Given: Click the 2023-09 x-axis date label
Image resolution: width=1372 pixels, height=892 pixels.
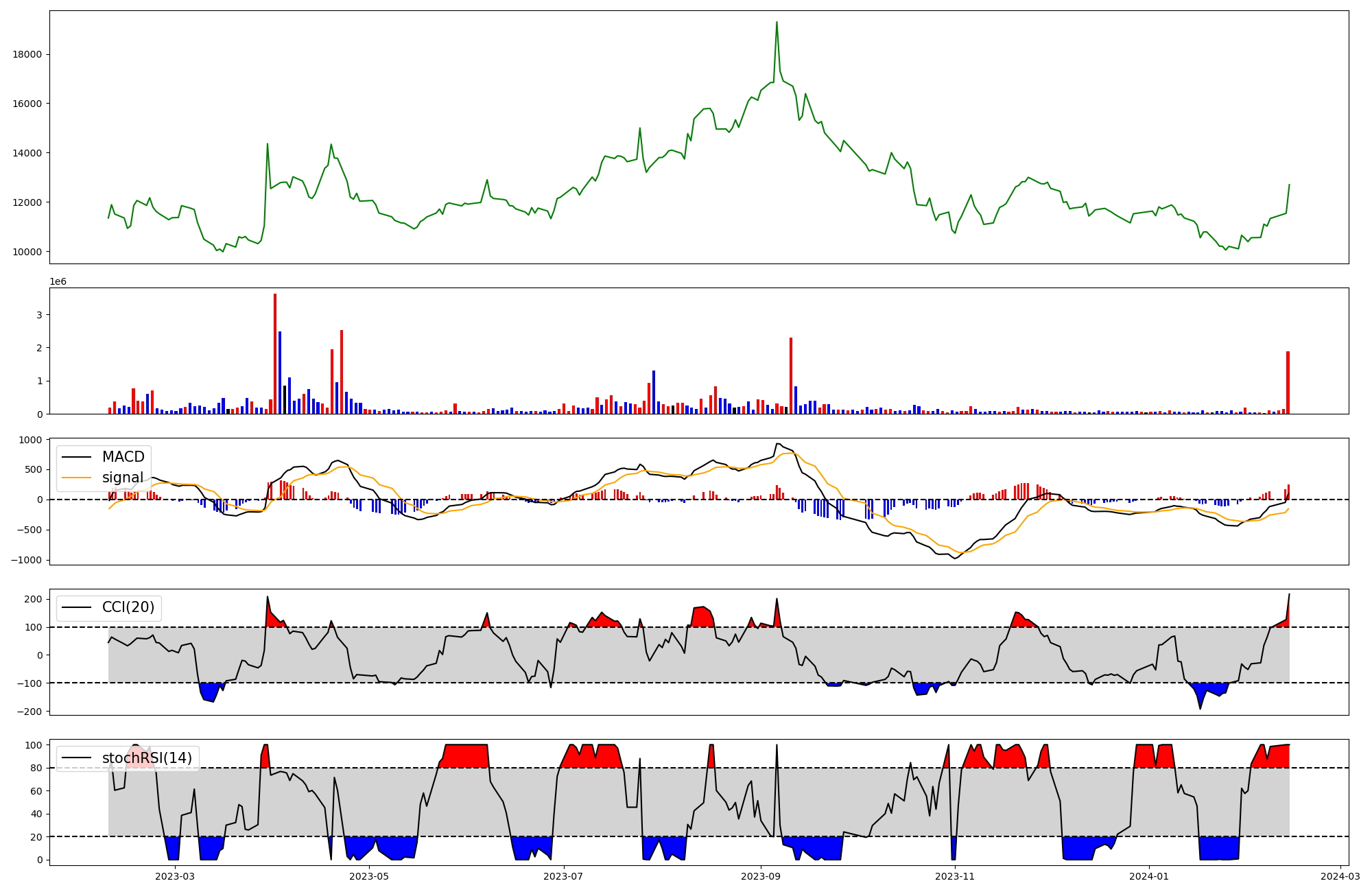Looking at the screenshot, I should tap(761, 876).
